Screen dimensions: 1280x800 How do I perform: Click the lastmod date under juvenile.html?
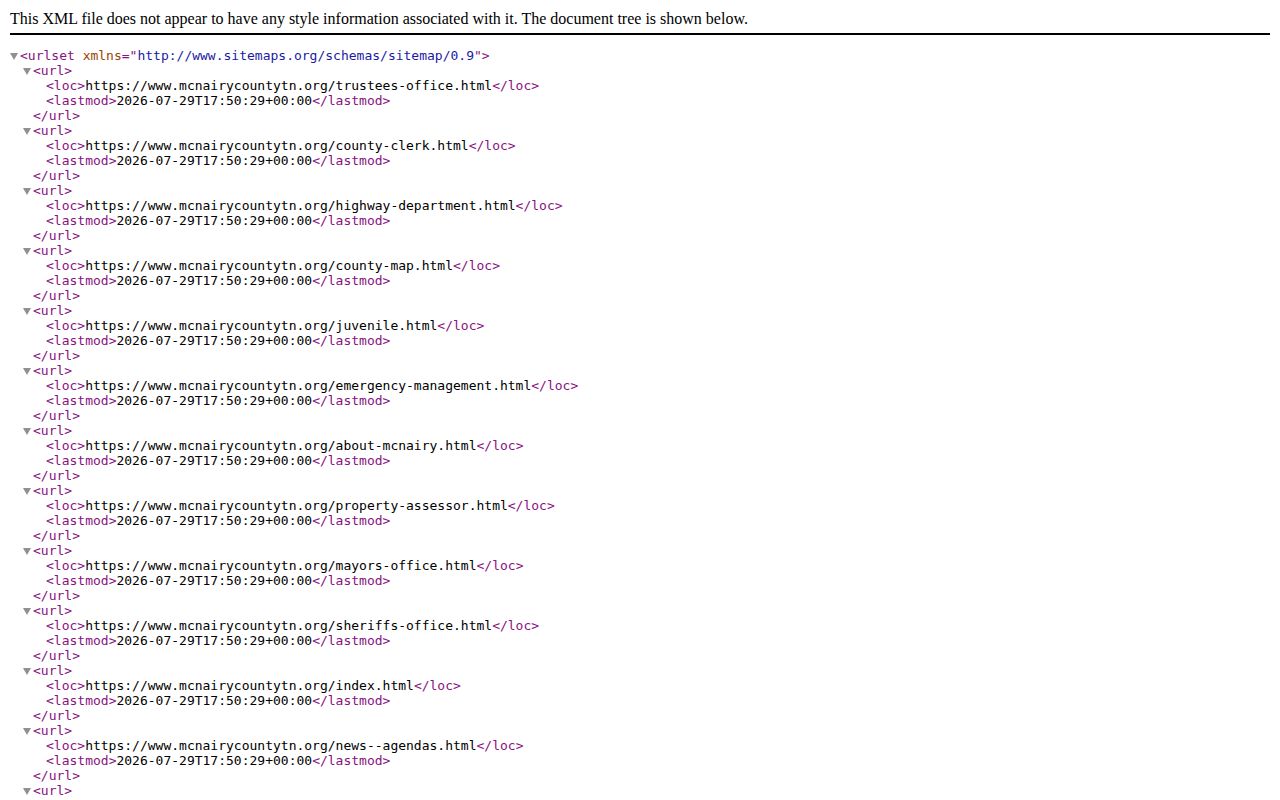pos(215,341)
